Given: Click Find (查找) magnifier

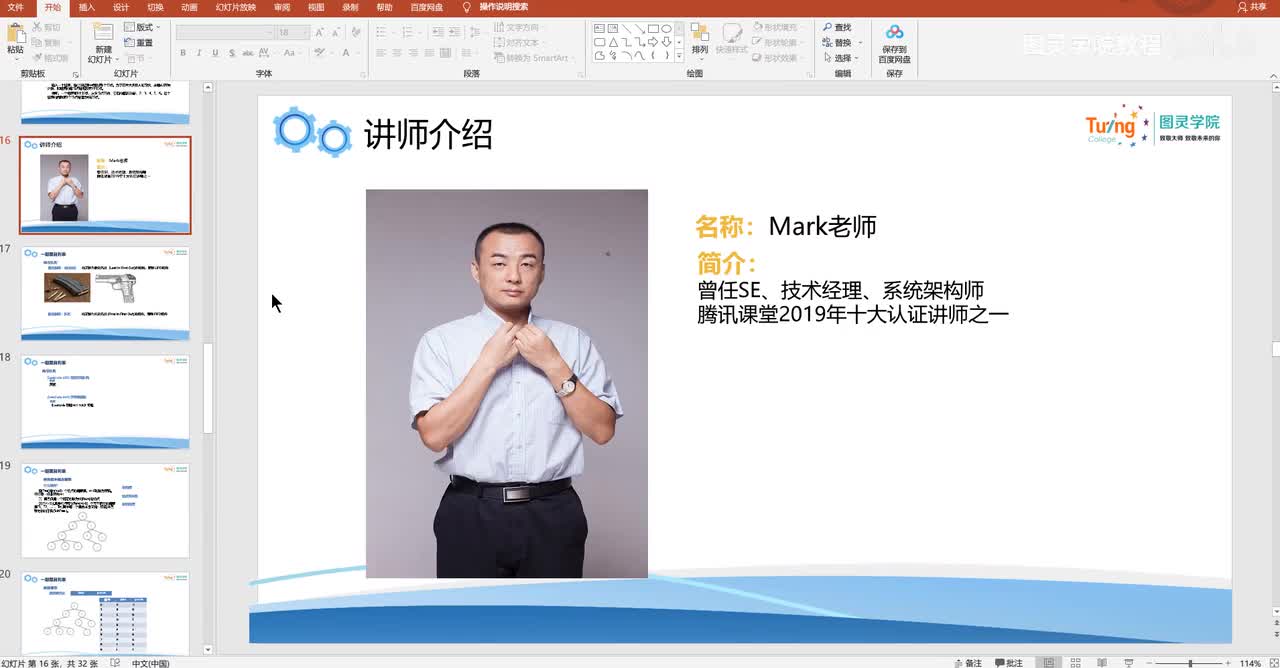Looking at the screenshot, I should click(x=837, y=27).
